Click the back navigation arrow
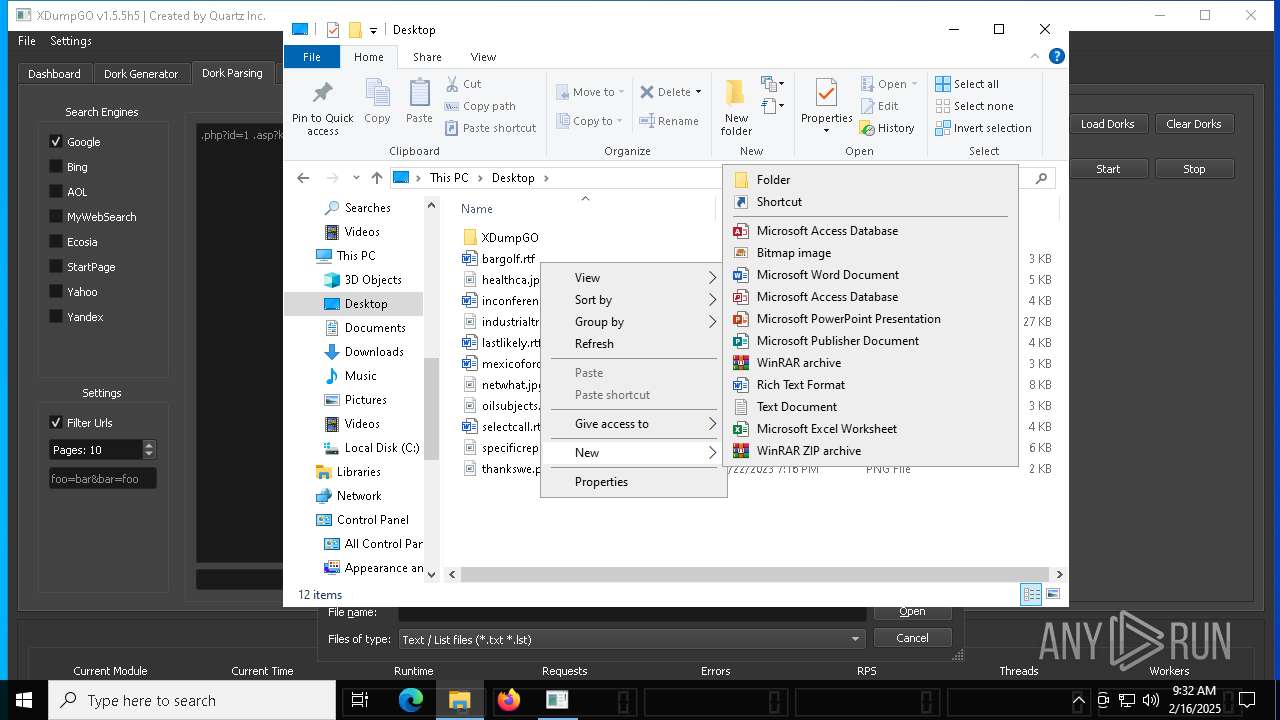1280x720 pixels. pyautogui.click(x=303, y=178)
